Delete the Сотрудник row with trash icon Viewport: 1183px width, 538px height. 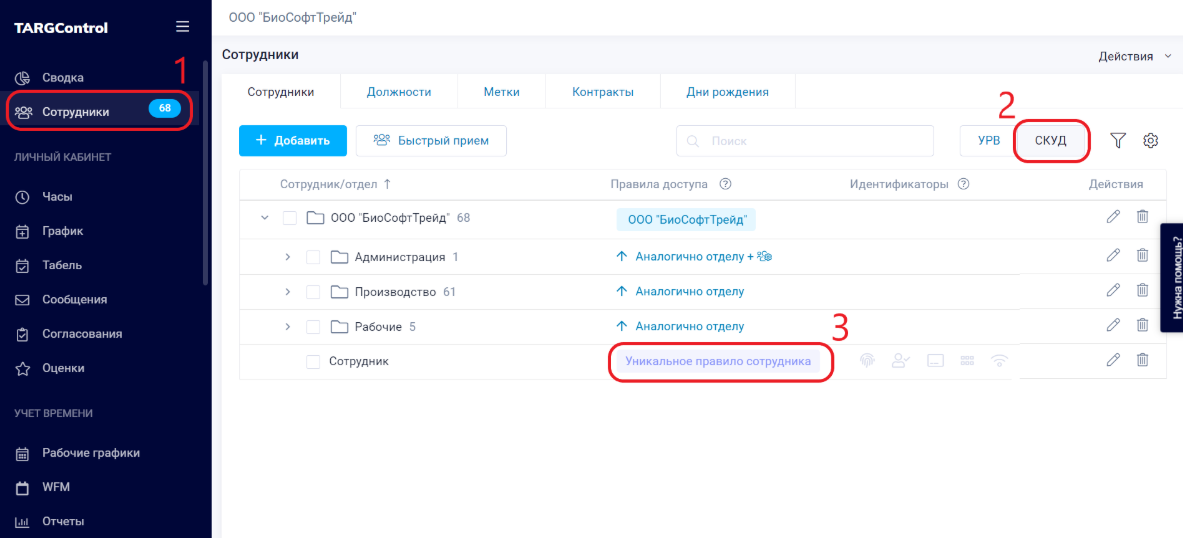[1142, 360]
